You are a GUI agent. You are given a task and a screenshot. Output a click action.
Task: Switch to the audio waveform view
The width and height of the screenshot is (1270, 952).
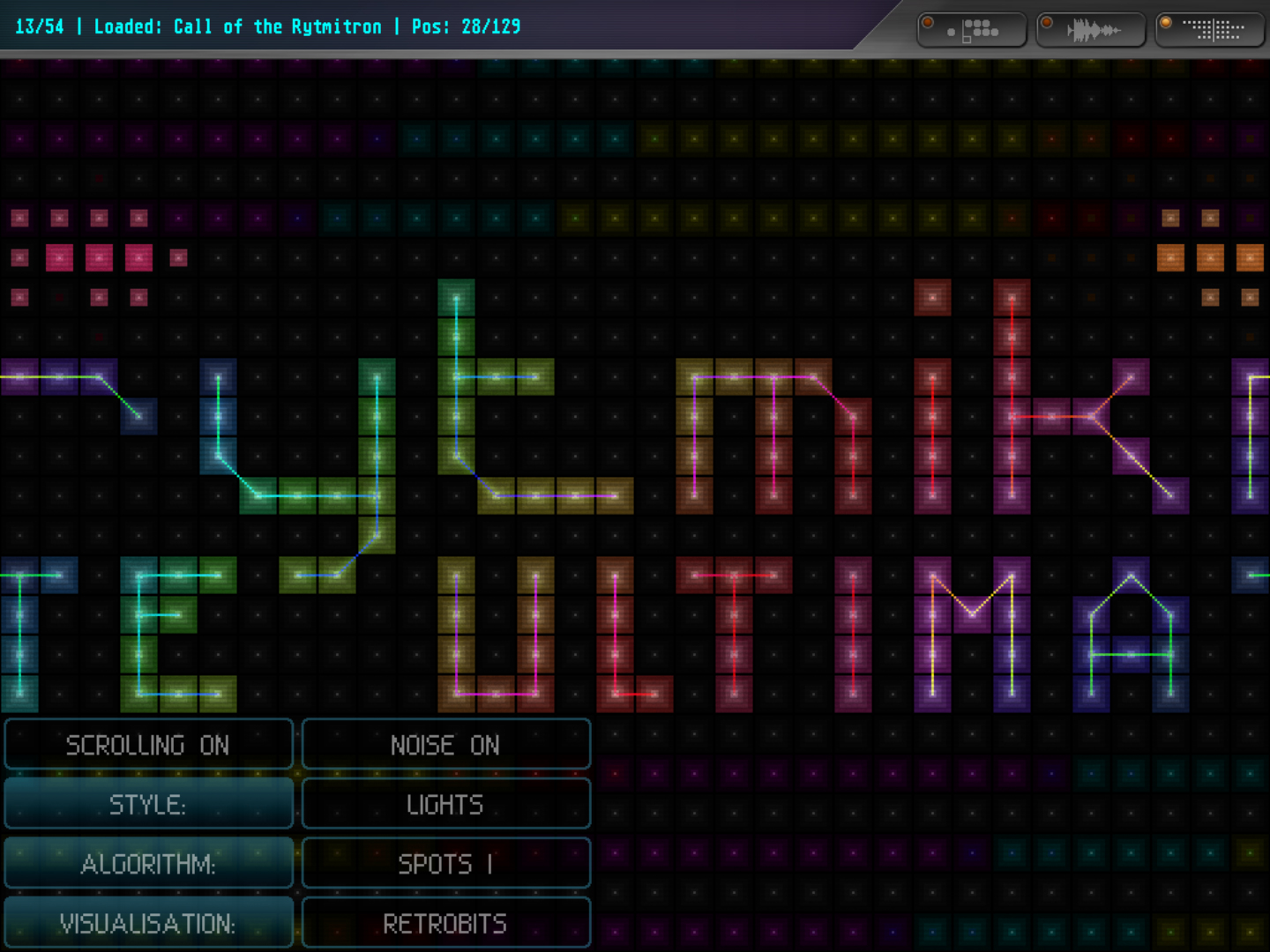click(x=1091, y=30)
